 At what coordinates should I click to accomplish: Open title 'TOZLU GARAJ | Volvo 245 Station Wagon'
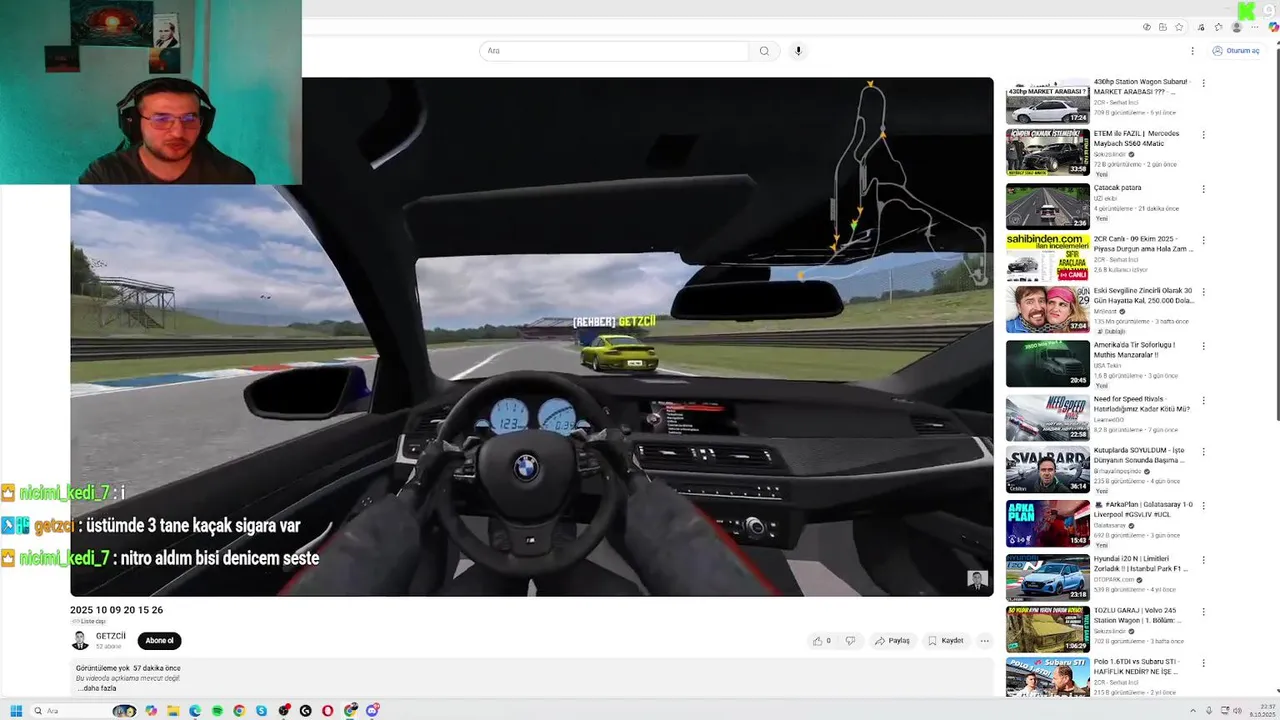pyautogui.click(x=1137, y=615)
